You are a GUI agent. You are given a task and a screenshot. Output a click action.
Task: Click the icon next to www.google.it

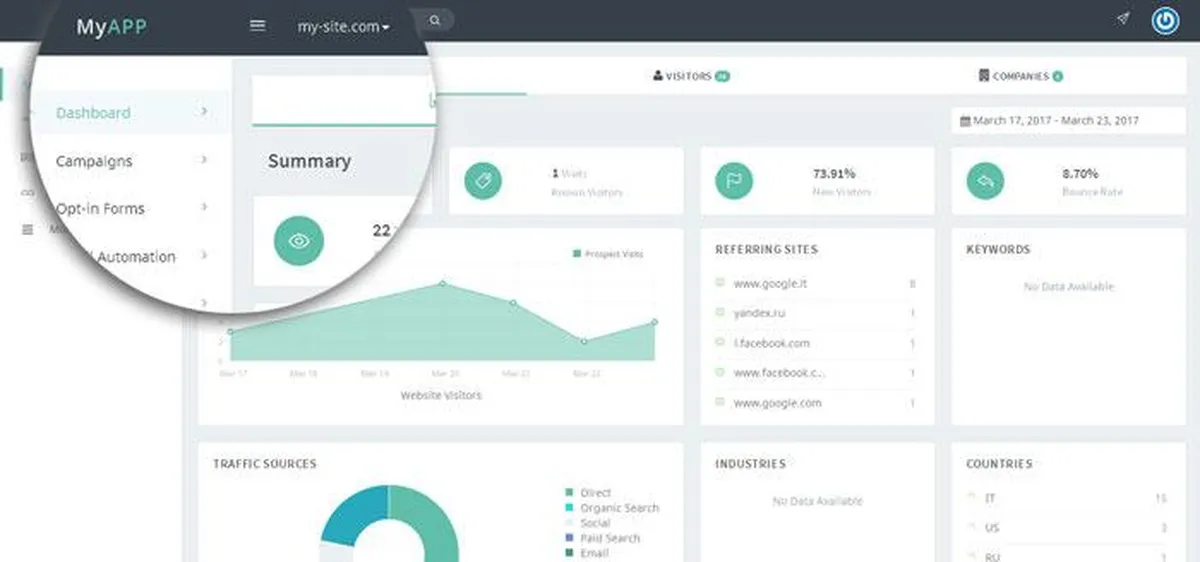(719, 283)
